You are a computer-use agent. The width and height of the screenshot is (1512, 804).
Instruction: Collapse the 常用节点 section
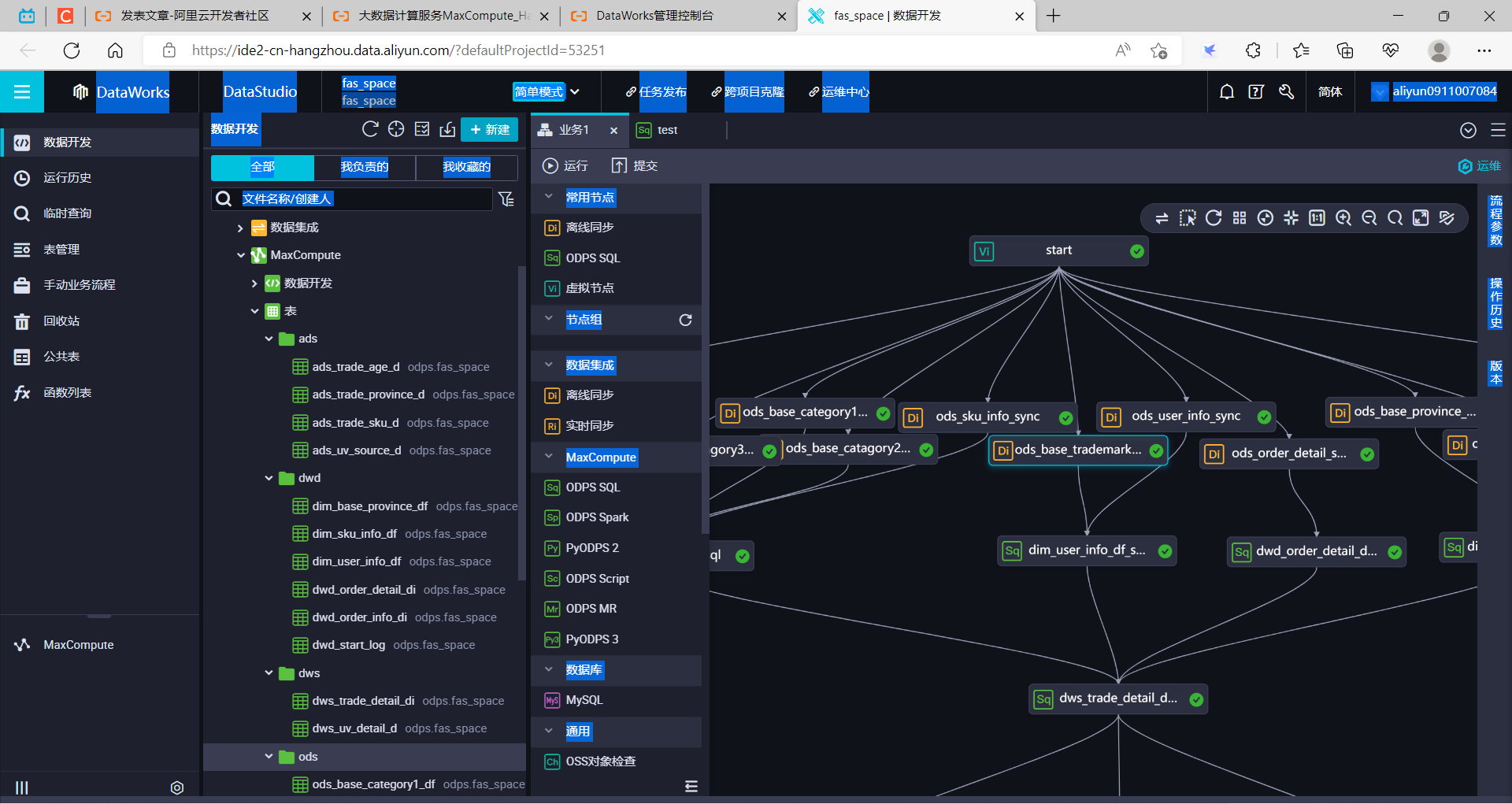pos(549,197)
